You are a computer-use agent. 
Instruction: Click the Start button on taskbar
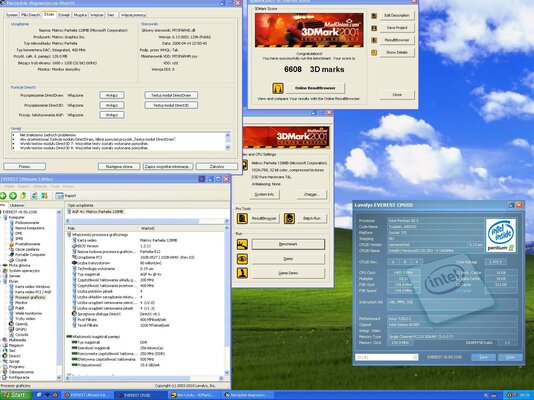[16, 395]
